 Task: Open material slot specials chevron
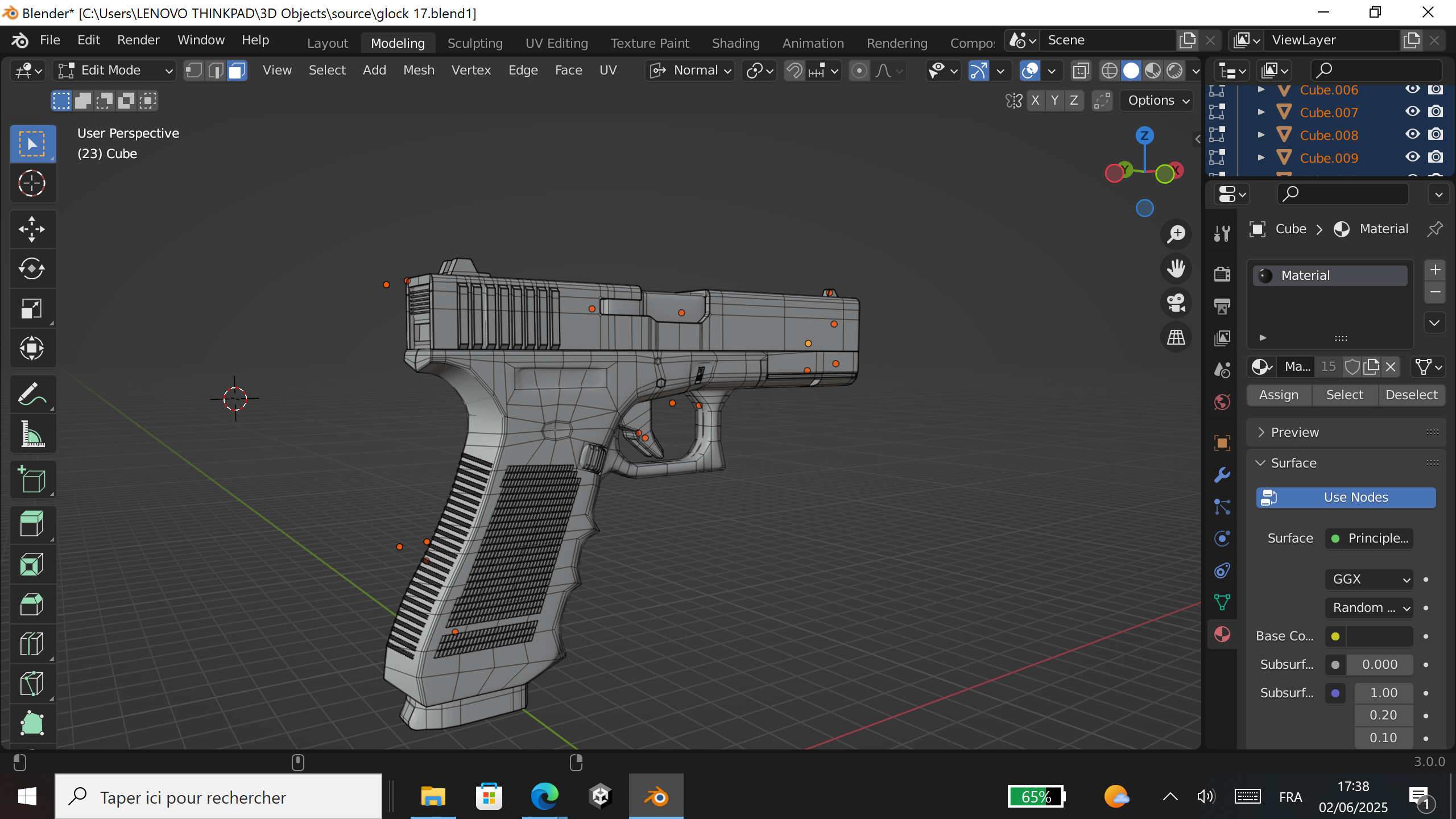point(1434,323)
